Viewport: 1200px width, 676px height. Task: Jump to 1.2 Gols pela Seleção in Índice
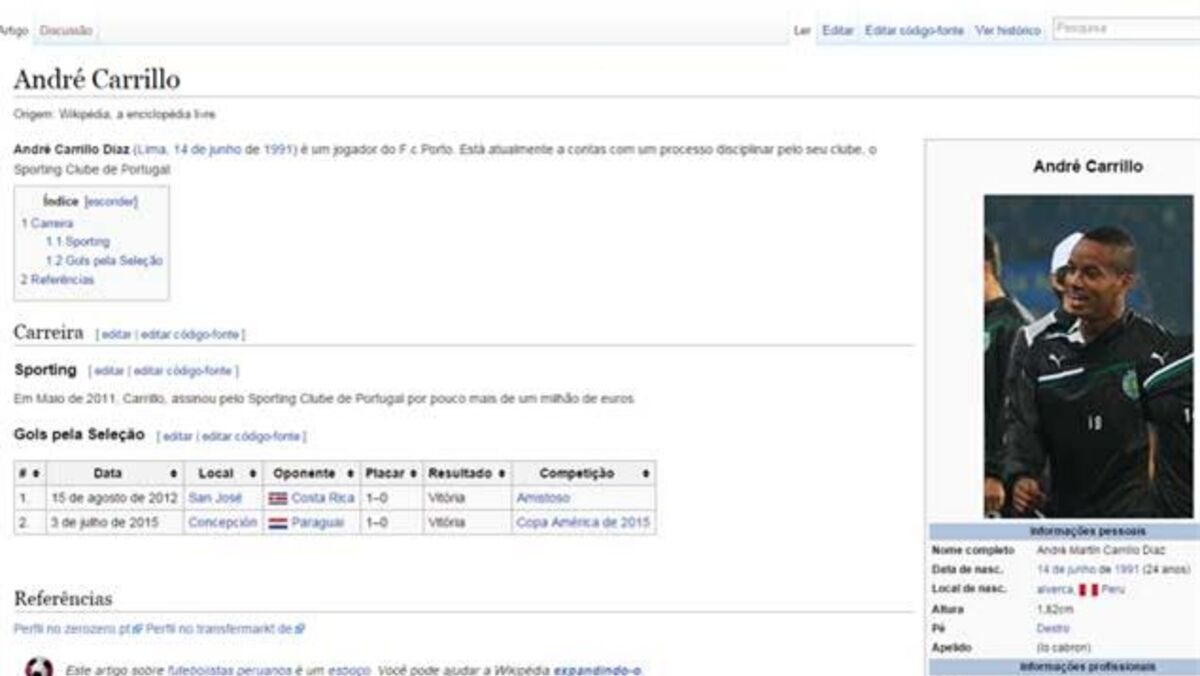104,261
